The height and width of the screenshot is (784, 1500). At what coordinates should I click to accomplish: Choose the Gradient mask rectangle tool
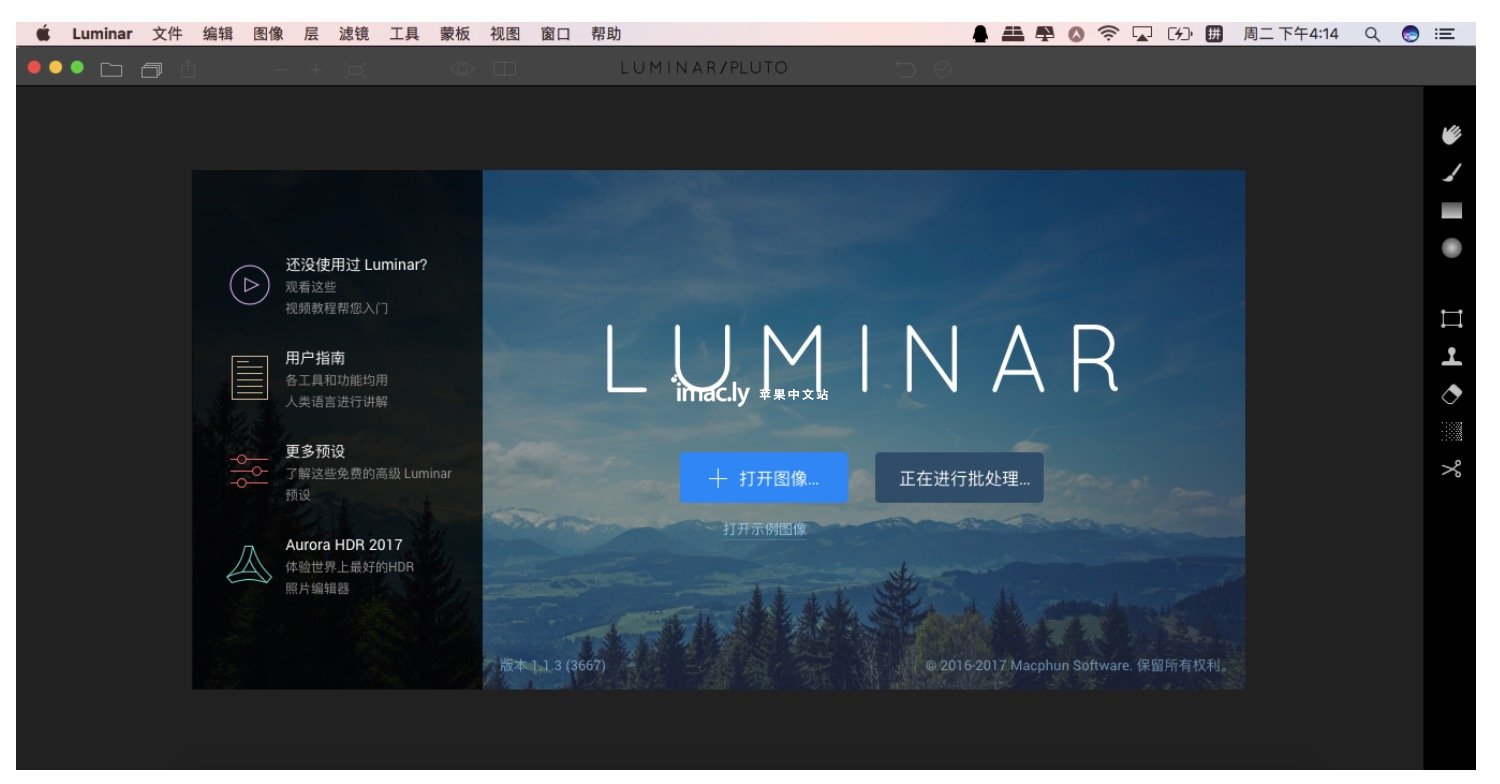click(x=1451, y=210)
